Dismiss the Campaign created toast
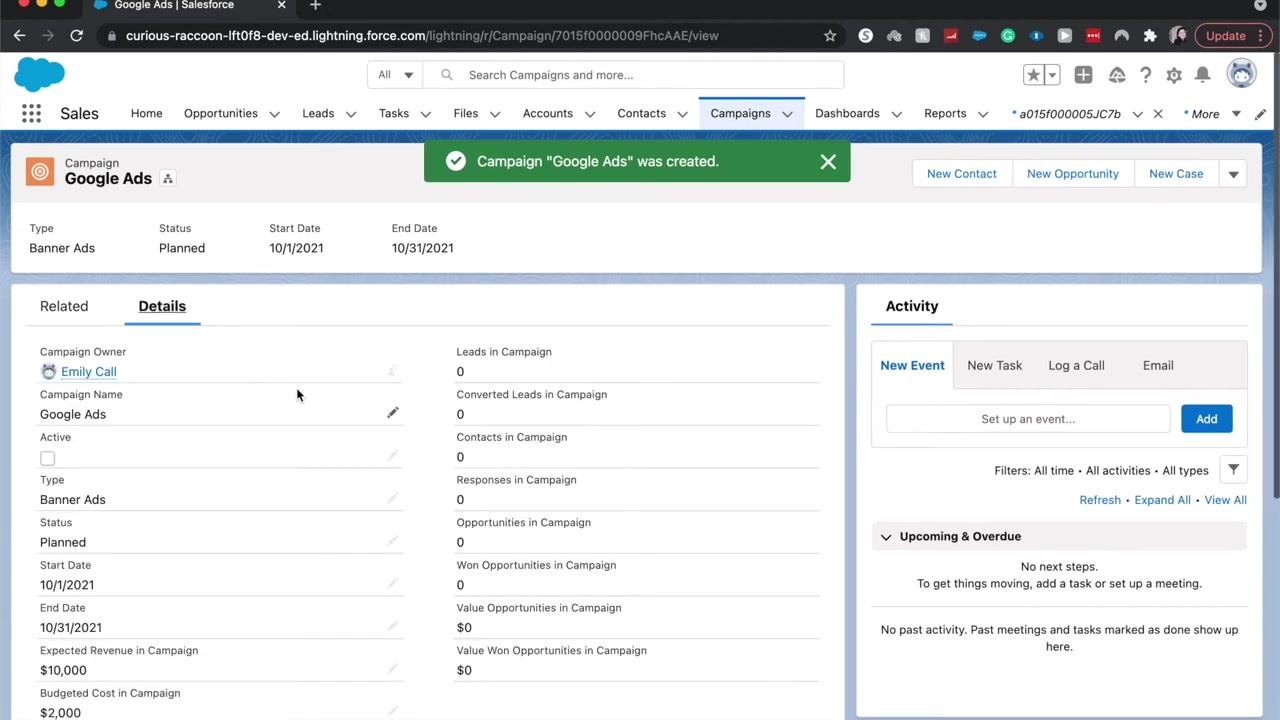This screenshot has width=1280, height=720. click(x=828, y=162)
